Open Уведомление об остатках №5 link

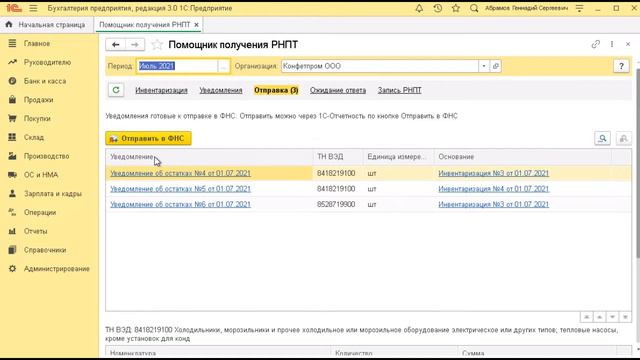(180, 189)
